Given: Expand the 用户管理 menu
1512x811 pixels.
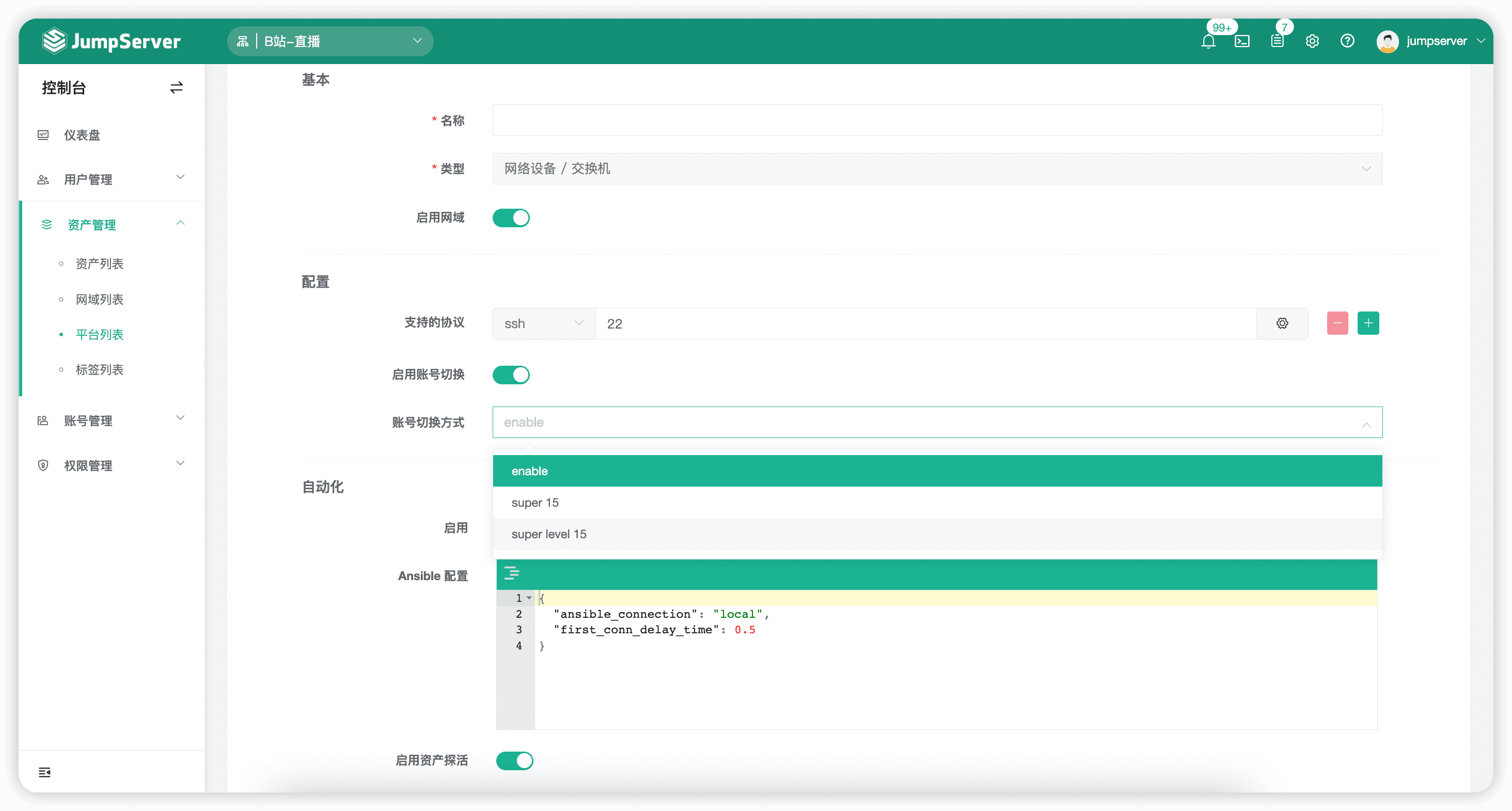Looking at the screenshot, I should (x=112, y=179).
